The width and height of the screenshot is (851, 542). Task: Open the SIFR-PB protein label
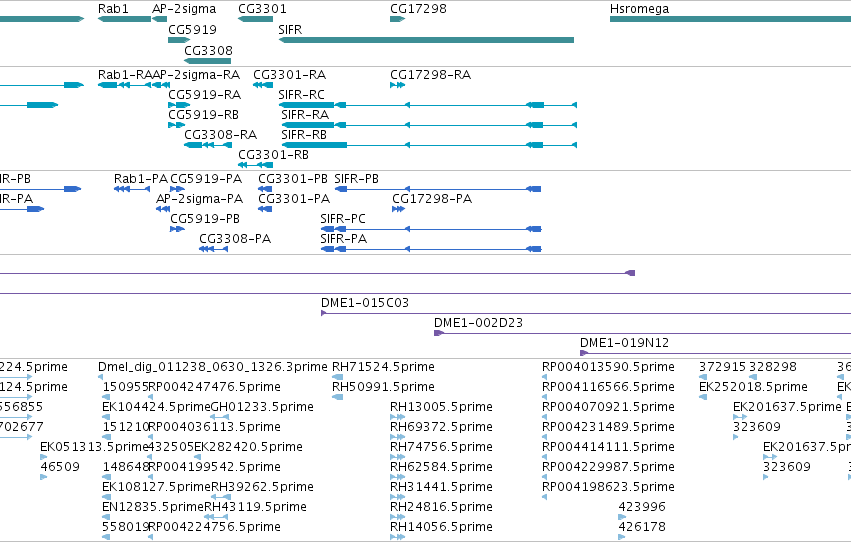(356, 179)
